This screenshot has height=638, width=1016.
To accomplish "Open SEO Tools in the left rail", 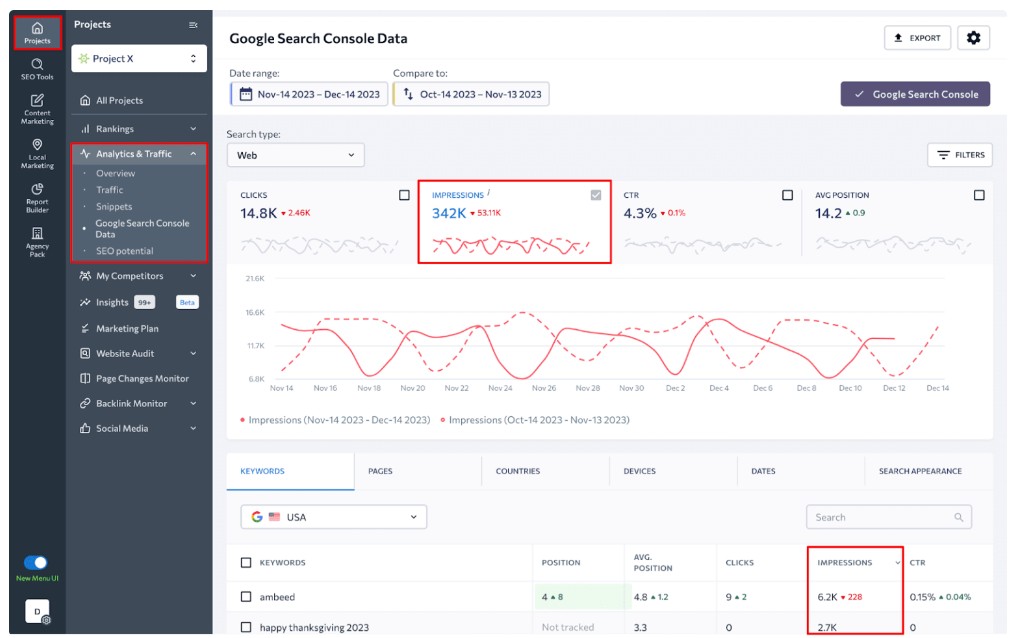I will coord(37,68).
